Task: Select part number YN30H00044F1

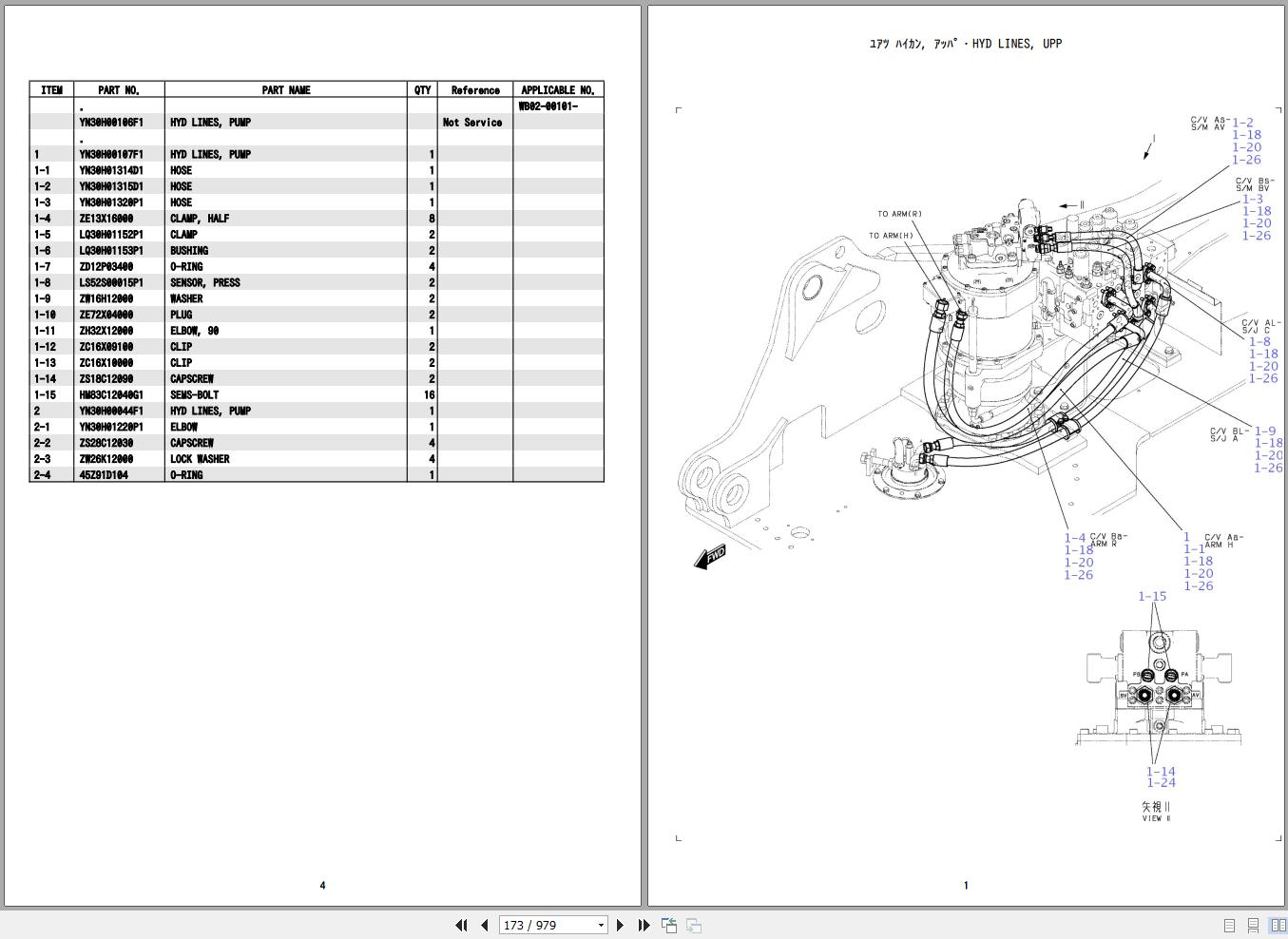Action: [111, 412]
